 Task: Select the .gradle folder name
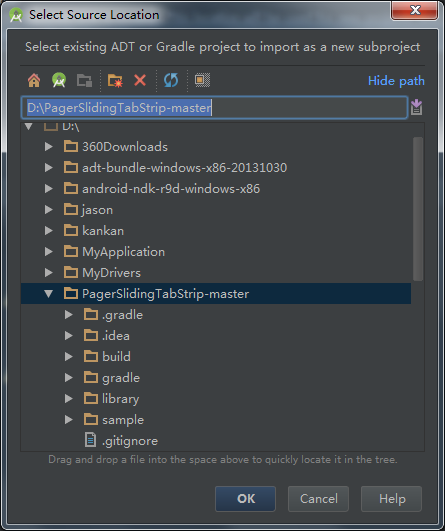coord(123,315)
